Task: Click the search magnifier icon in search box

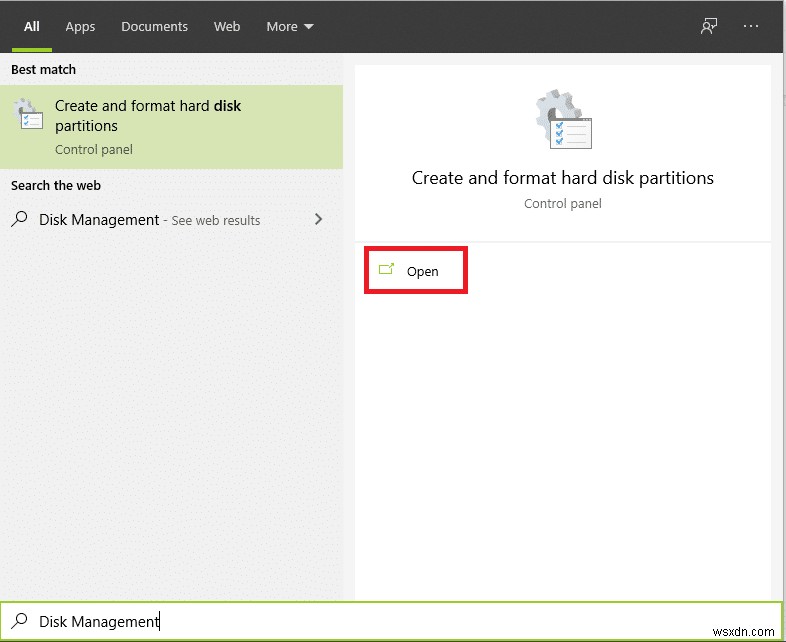Action: 19,620
